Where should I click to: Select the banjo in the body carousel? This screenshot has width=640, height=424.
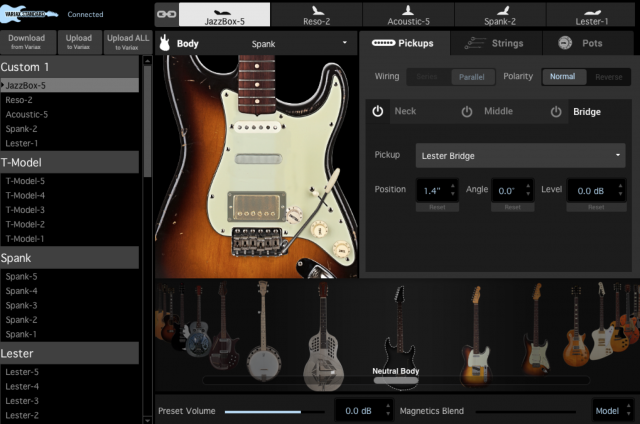pyautogui.click(x=263, y=332)
